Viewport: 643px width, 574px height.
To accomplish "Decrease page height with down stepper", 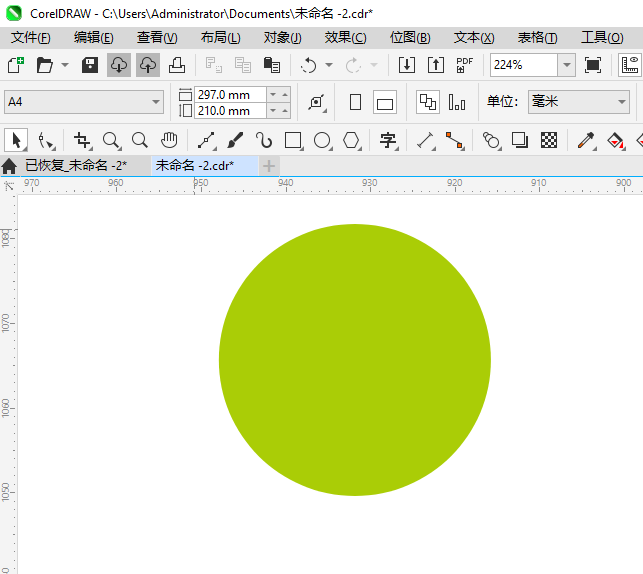I will (273, 111).
